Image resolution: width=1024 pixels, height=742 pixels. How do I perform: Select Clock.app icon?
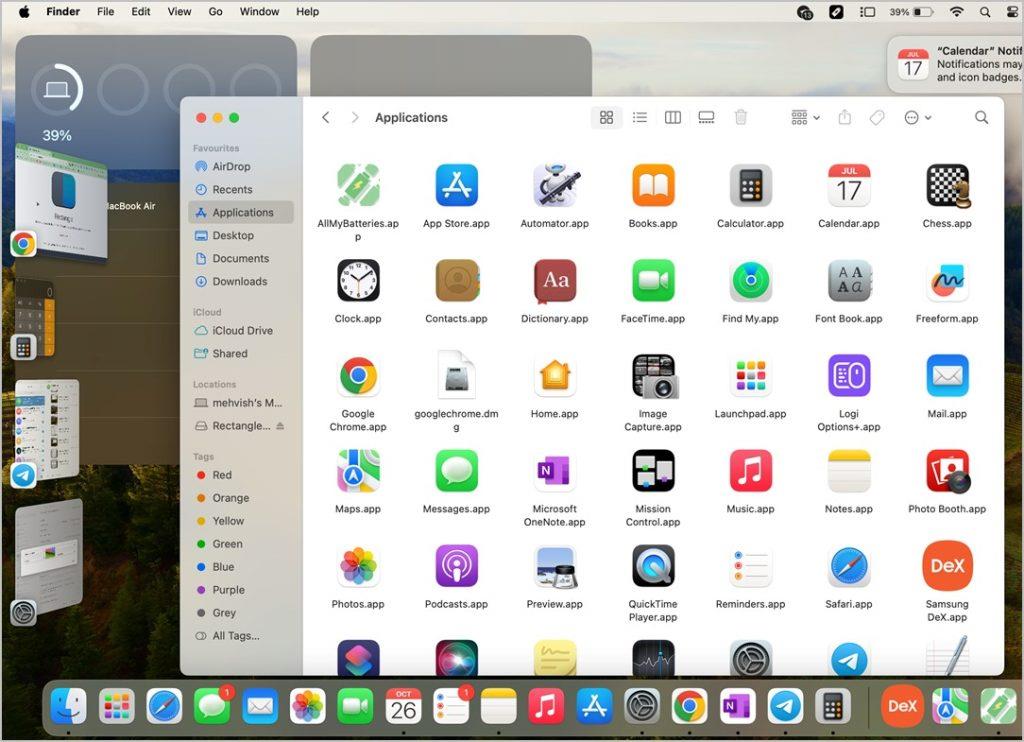(358, 281)
